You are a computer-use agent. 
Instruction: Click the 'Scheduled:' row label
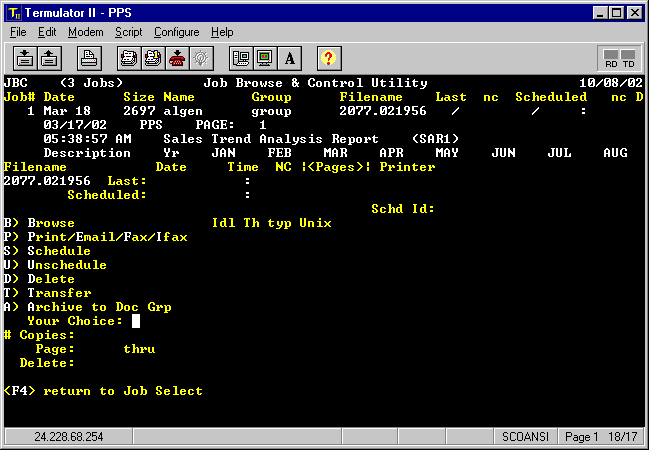coord(107,195)
